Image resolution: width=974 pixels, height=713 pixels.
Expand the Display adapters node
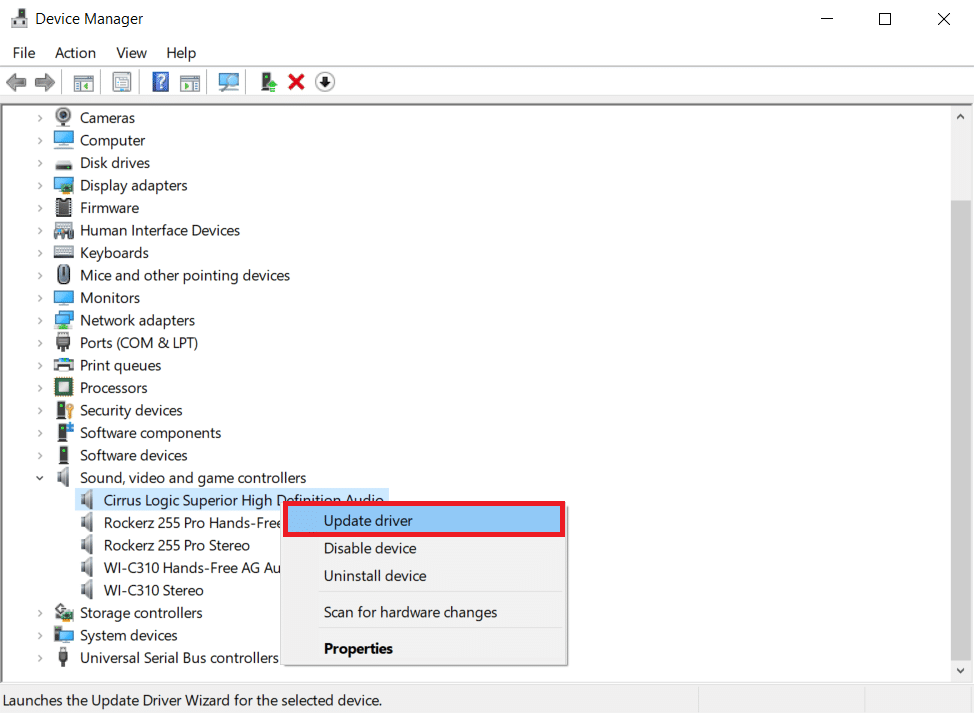pyautogui.click(x=40, y=186)
